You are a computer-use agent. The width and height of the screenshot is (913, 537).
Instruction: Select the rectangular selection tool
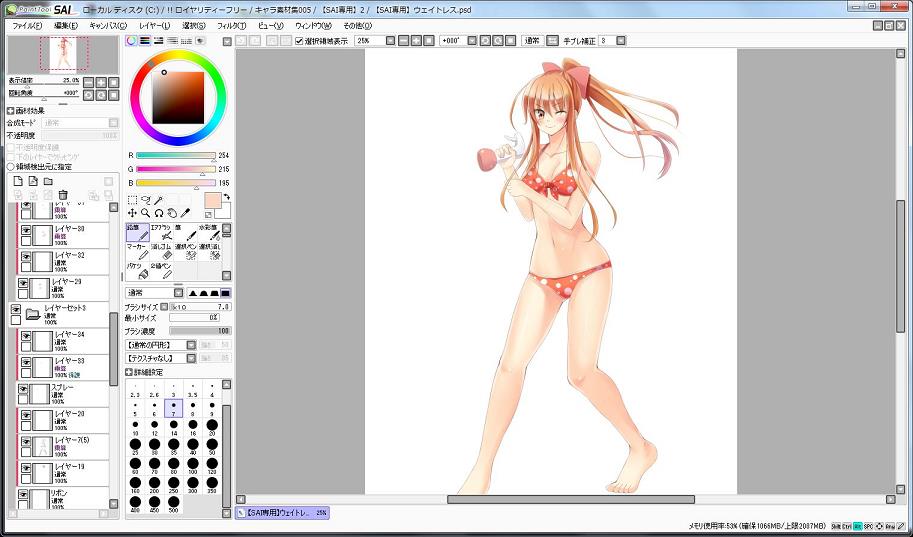click(132, 200)
